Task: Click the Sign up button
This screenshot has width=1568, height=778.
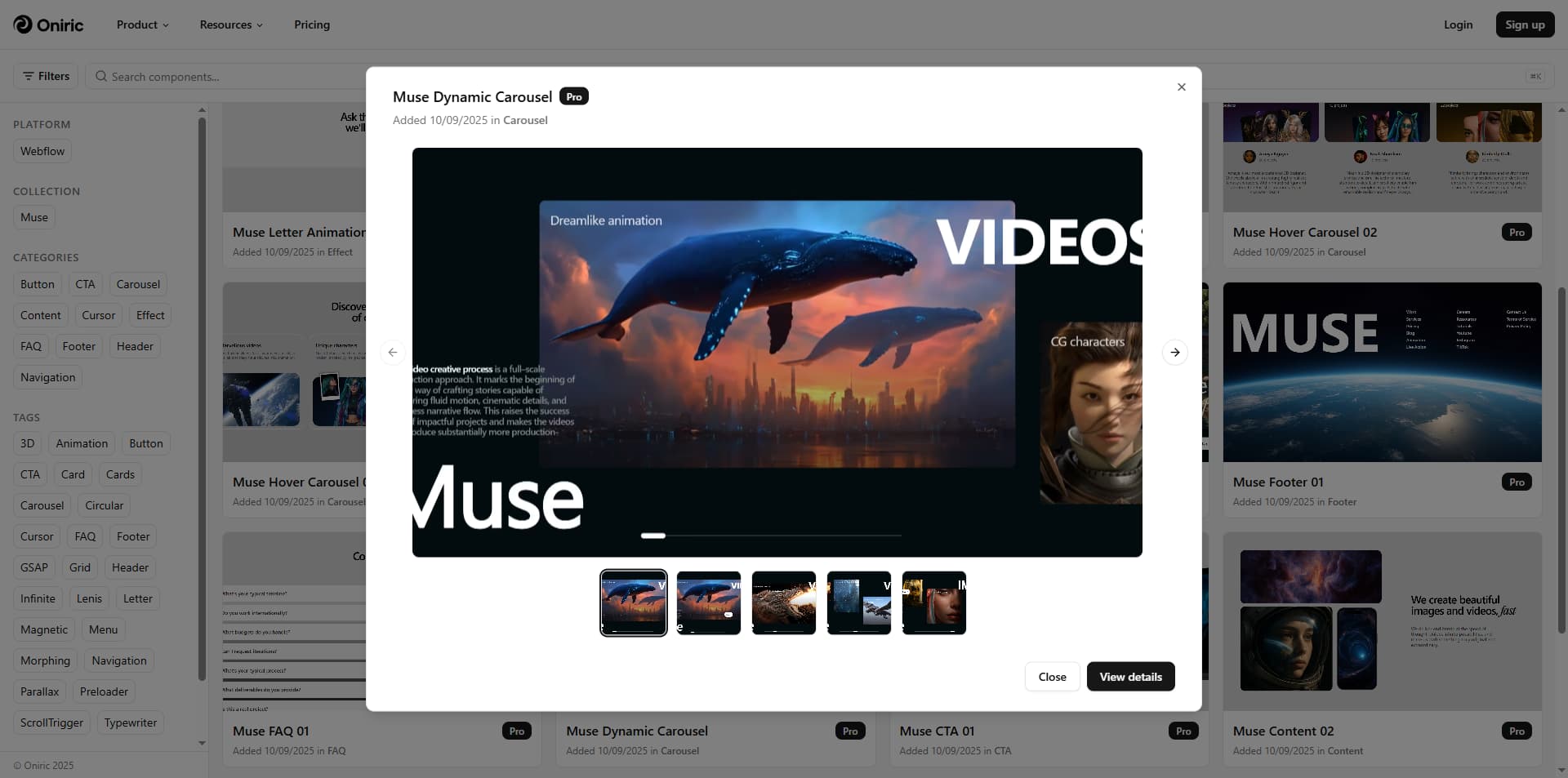Action: coord(1525,24)
